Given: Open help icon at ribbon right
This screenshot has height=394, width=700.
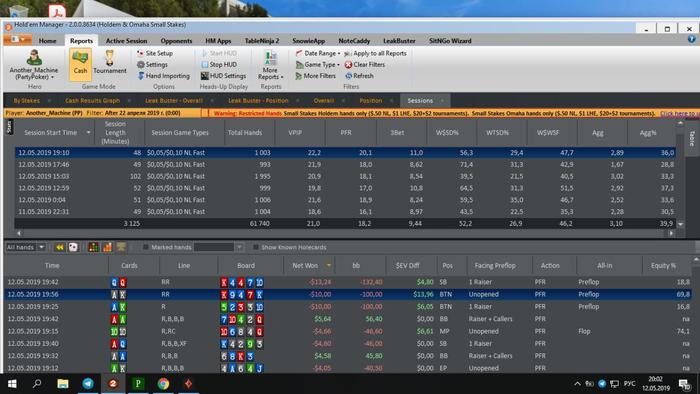Looking at the screenshot, I should tap(691, 39).
